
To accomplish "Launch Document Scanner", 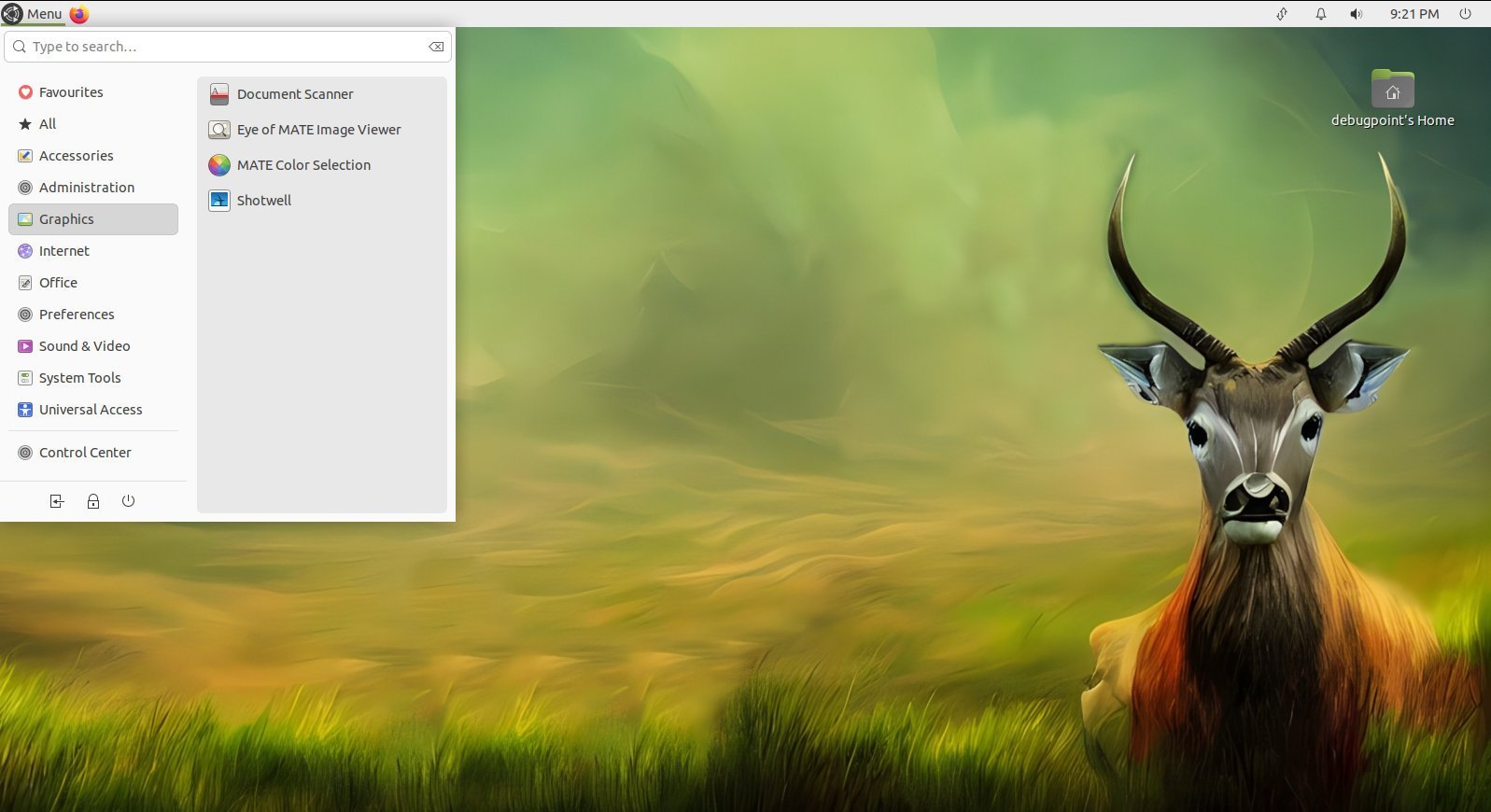I will click(x=322, y=94).
